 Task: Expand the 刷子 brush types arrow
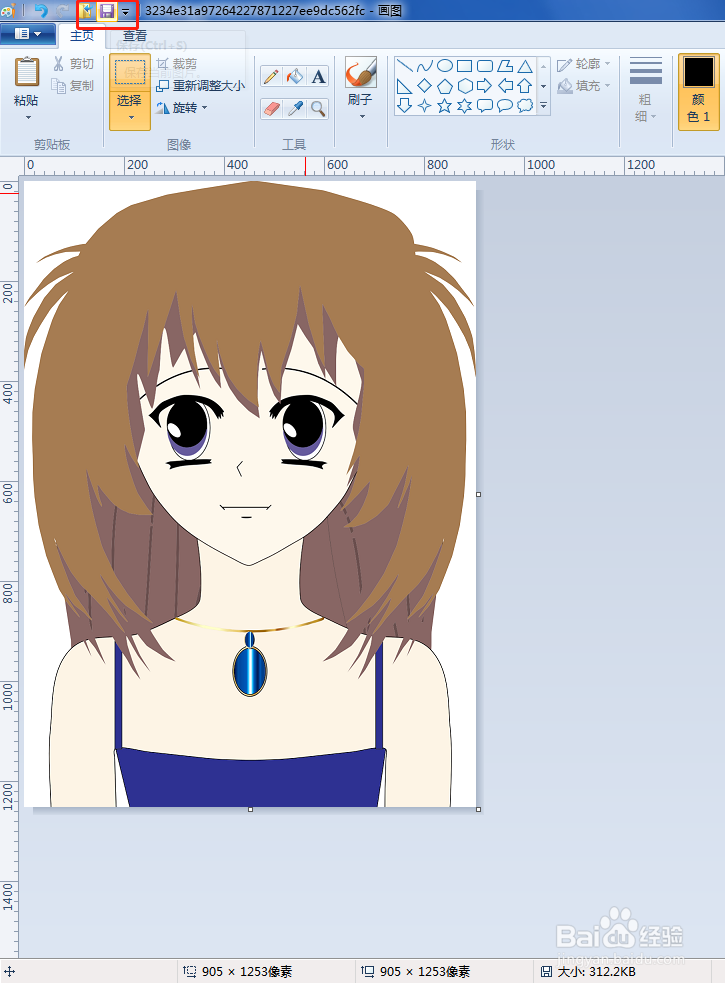[x=362, y=117]
